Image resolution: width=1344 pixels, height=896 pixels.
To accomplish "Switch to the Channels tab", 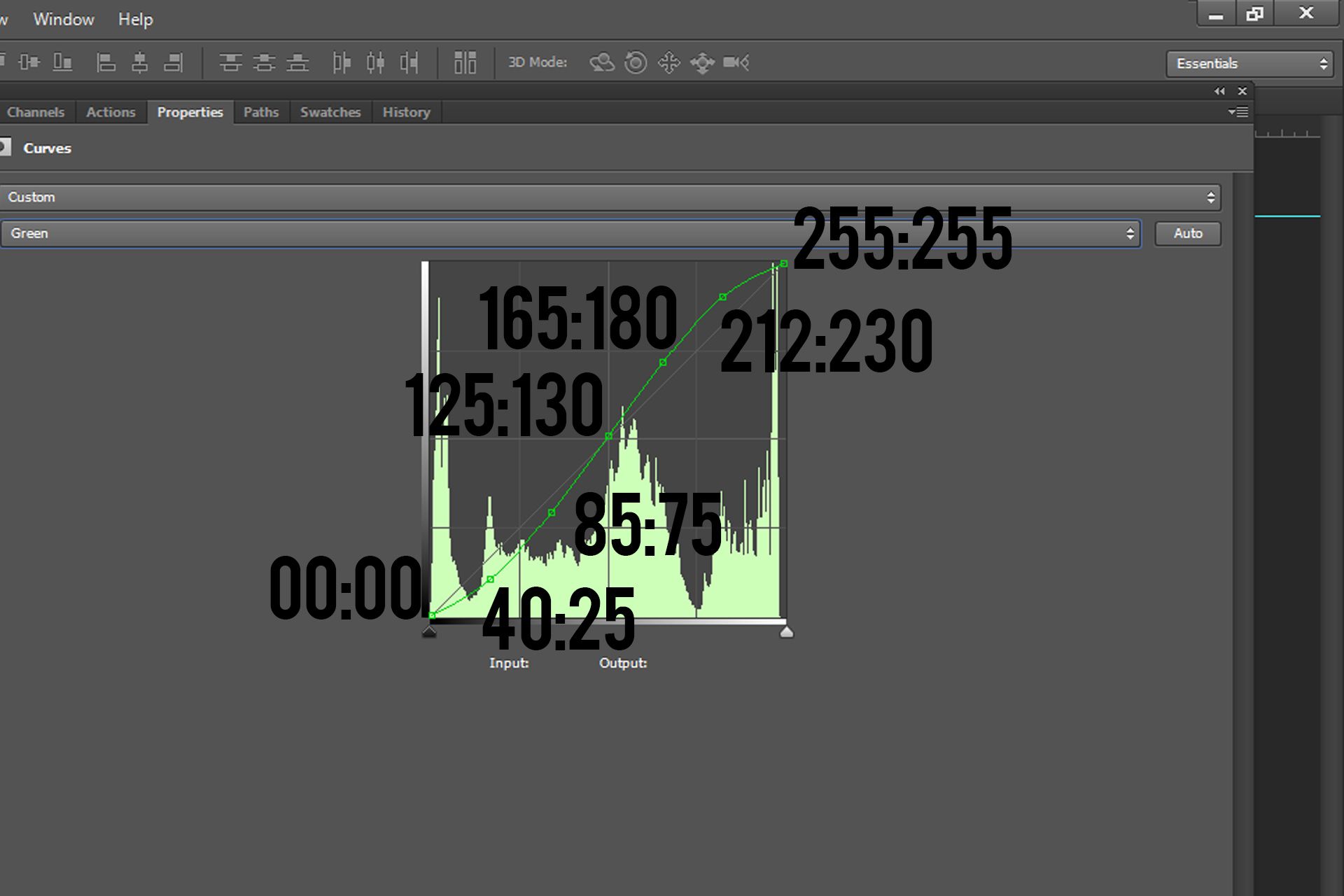I will [35, 113].
